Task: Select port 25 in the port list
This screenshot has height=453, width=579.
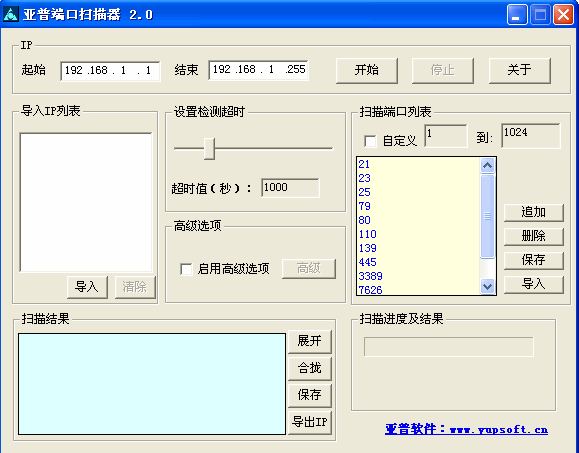Action: pyautogui.click(x=418, y=192)
